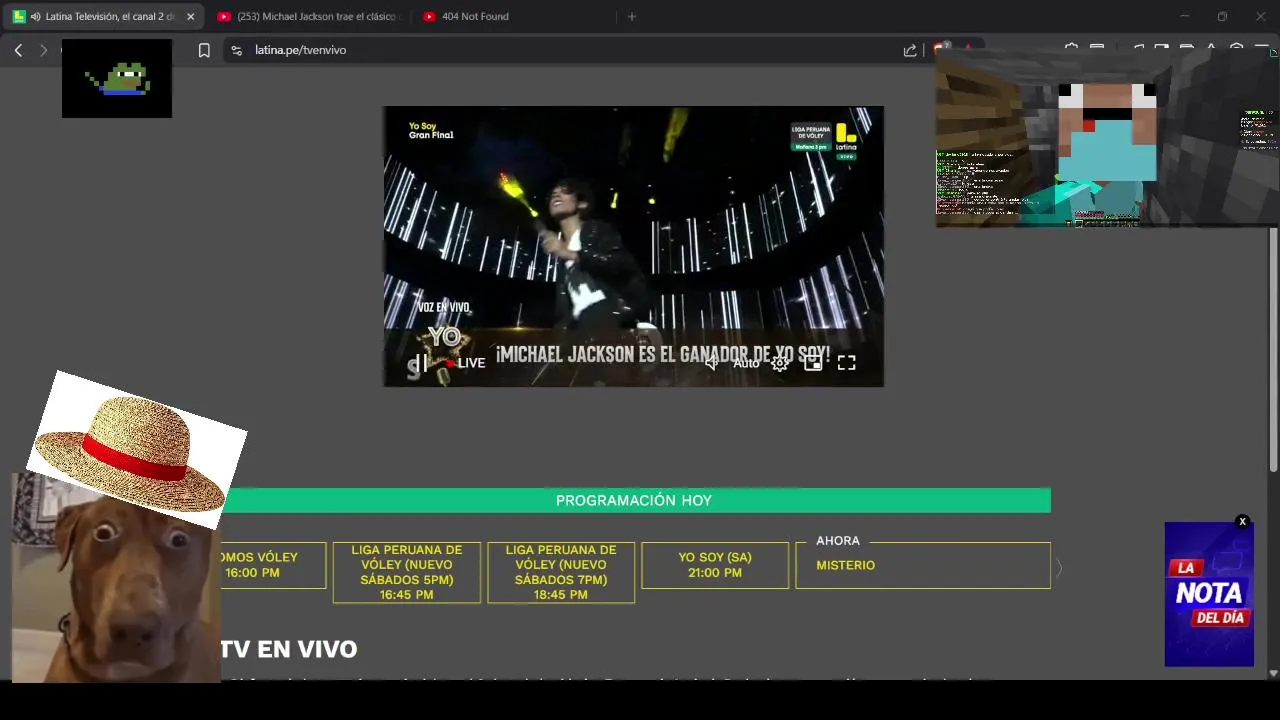Enter fullscreen on the video player
Viewport: 1280px width, 720px height.
coord(846,363)
